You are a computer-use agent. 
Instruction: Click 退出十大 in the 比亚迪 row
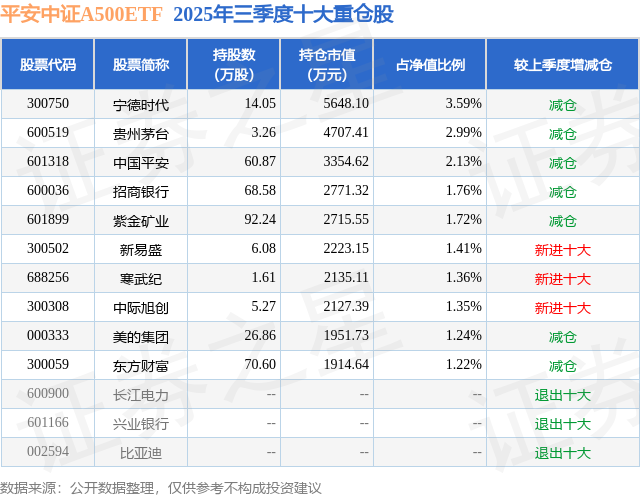563,453
